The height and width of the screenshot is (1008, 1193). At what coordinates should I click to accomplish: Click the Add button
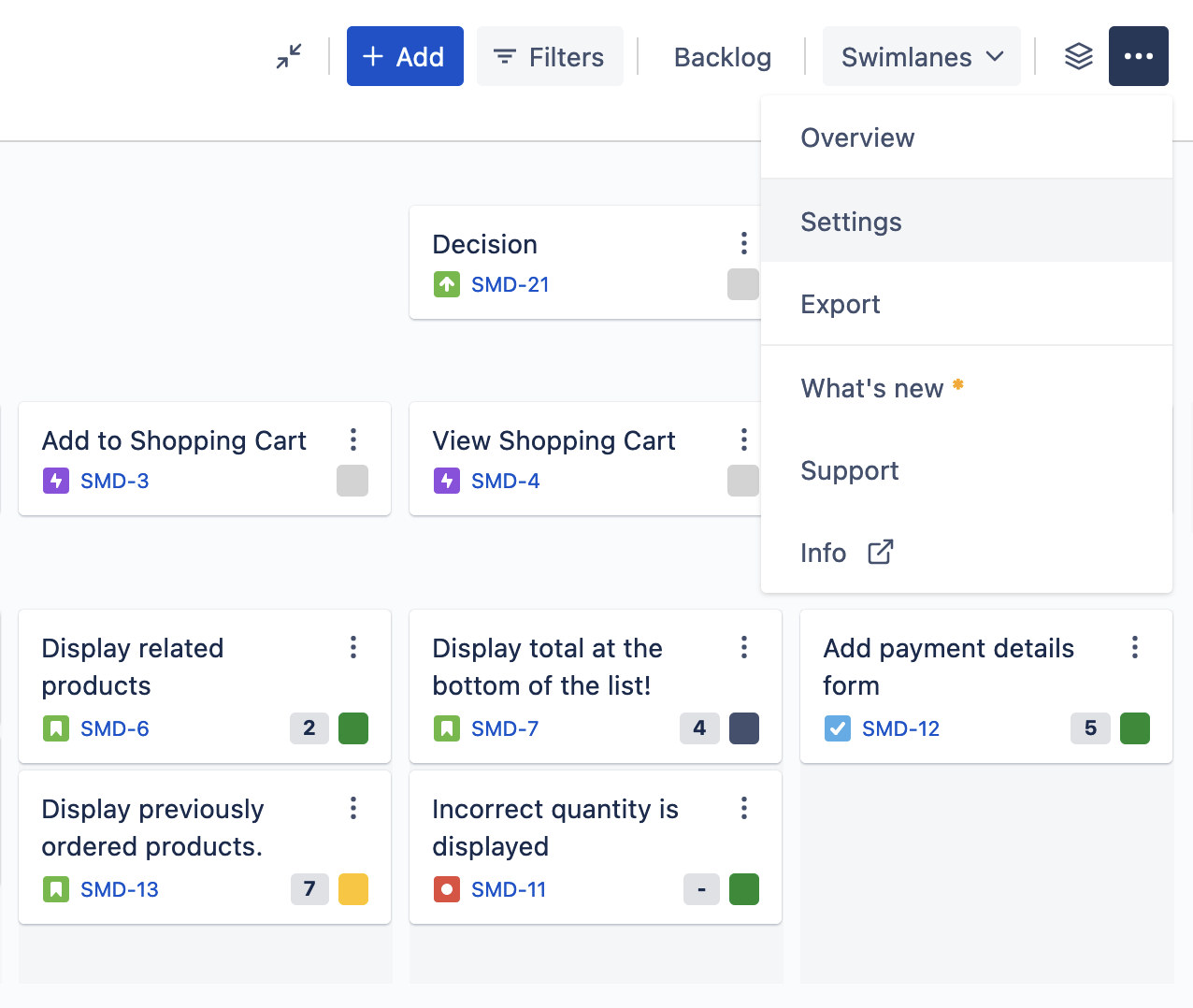[x=404, y=57]
